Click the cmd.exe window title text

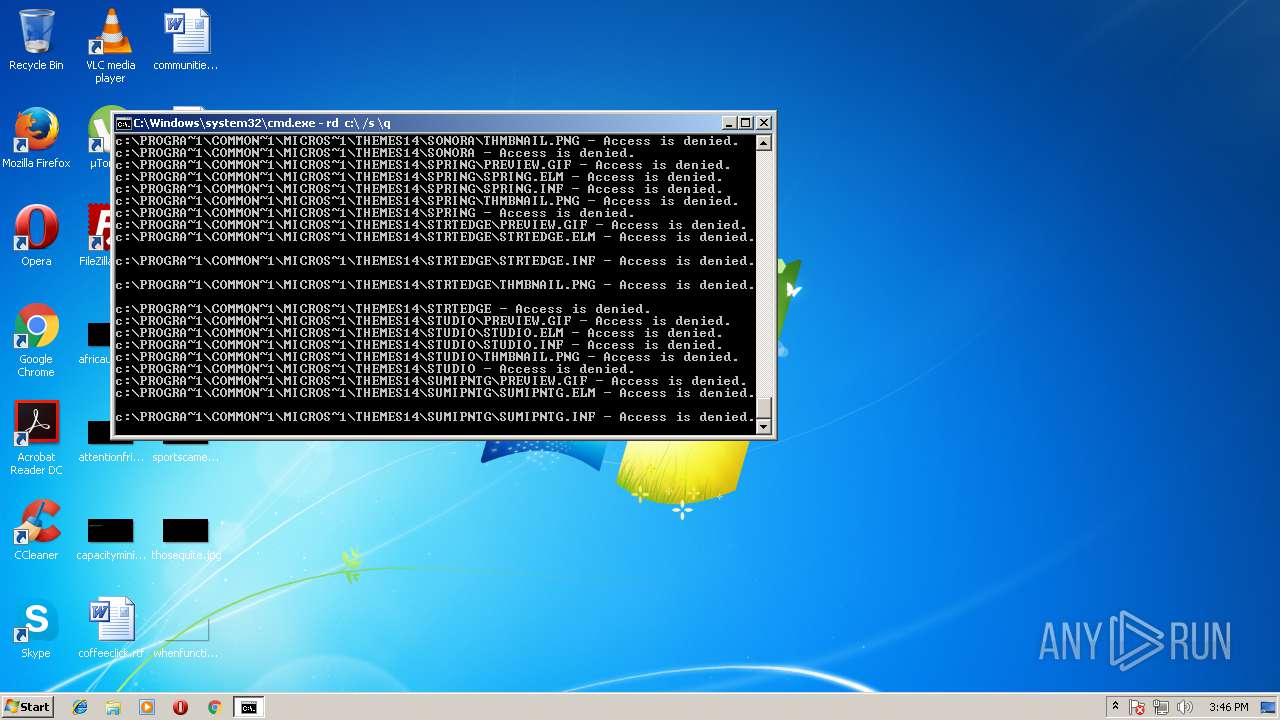[x=262, y=123]
